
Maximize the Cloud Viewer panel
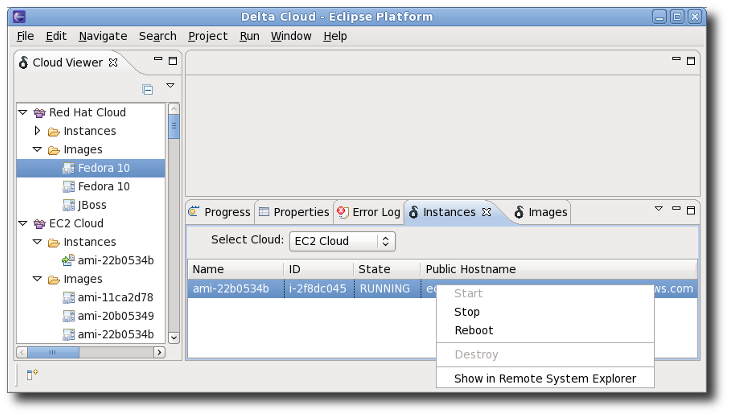[173, 61]
